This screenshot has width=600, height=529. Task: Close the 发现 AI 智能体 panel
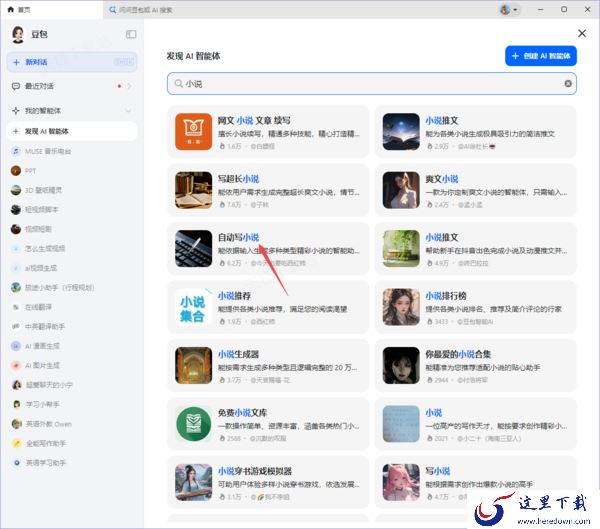582,34
